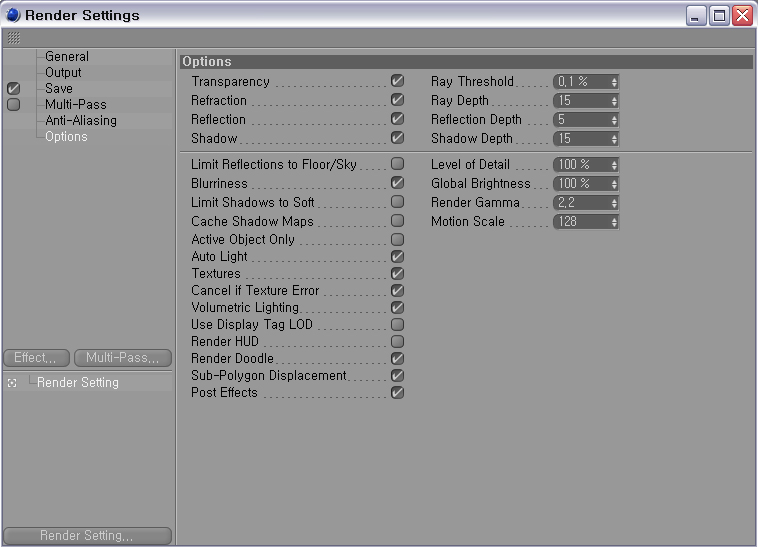Maximize the Render Settings window

point(719,16)
